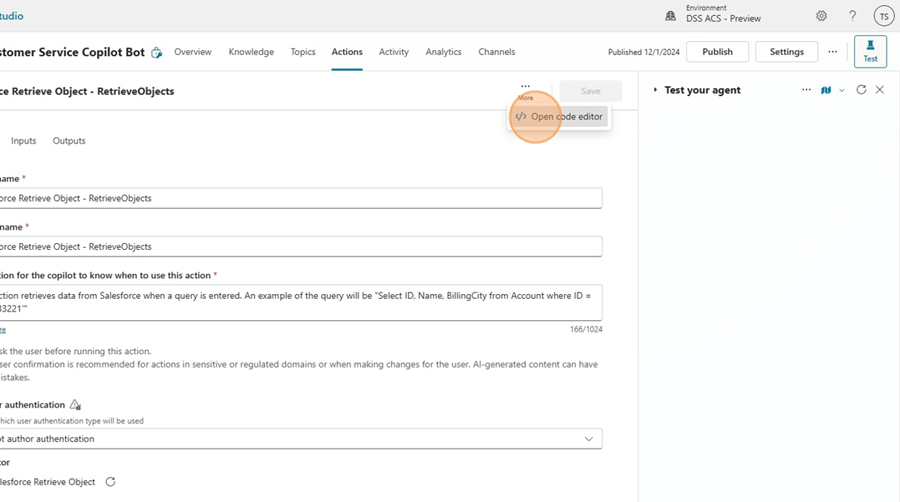This screenshot has width=900, height=502.
Task: Click the description text field for the action
Action: pyautogui.click(x=300, y=301)
